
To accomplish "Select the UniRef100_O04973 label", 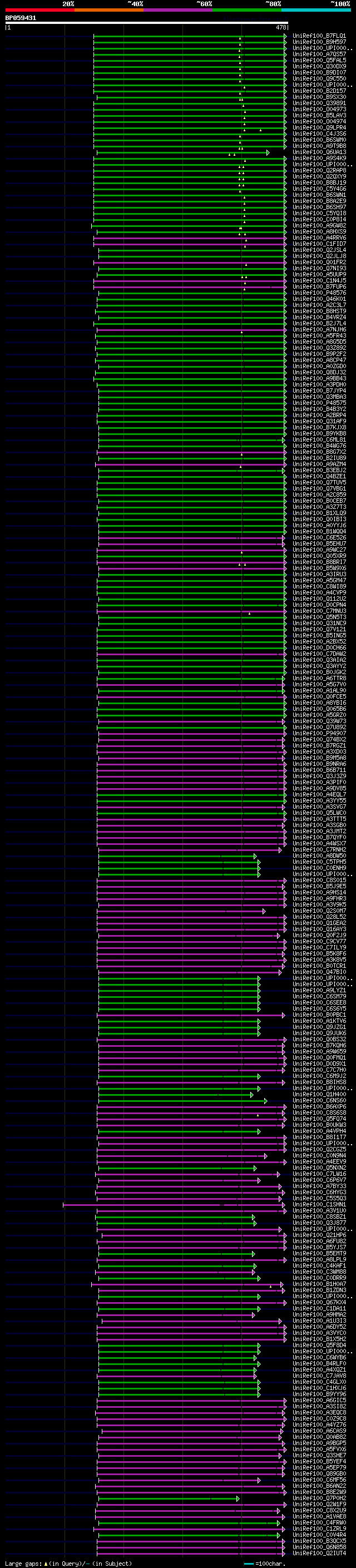I will click(x=319, y=110).
